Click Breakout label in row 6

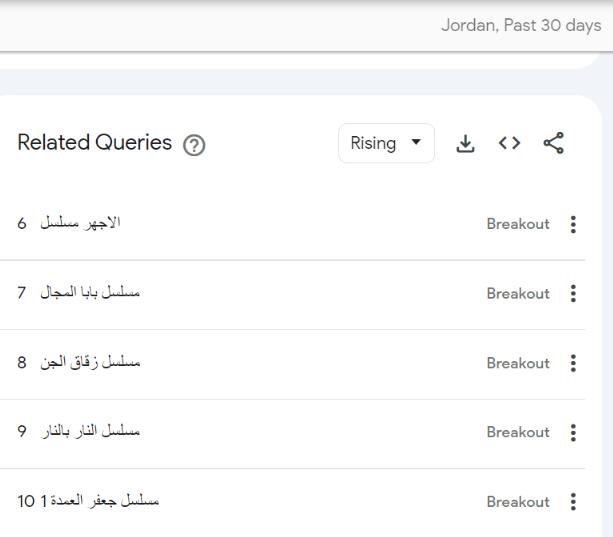click(x=517, y=224)
